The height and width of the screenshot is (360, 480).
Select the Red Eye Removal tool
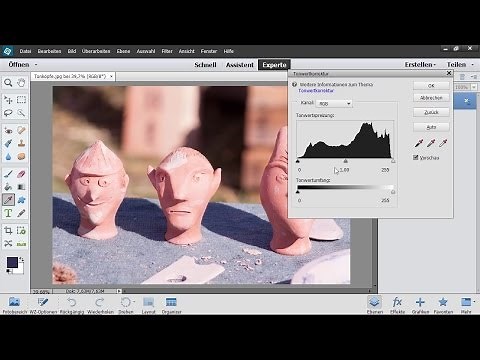[x=8, y=130]
